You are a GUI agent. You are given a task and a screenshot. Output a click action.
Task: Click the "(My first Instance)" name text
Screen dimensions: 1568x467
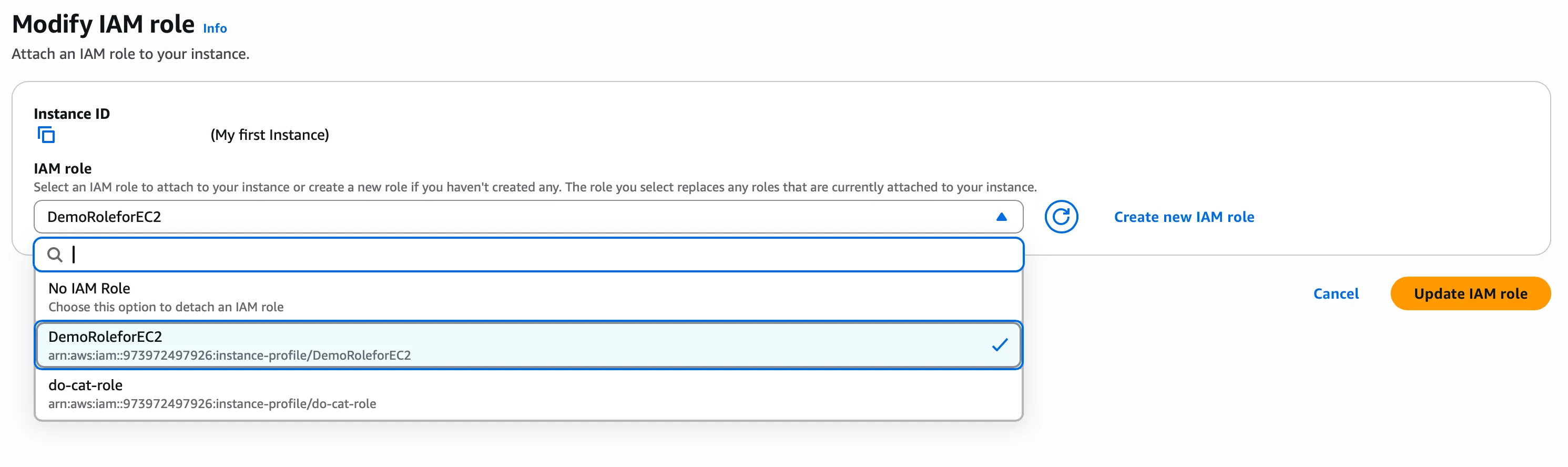tap(270, 135)
